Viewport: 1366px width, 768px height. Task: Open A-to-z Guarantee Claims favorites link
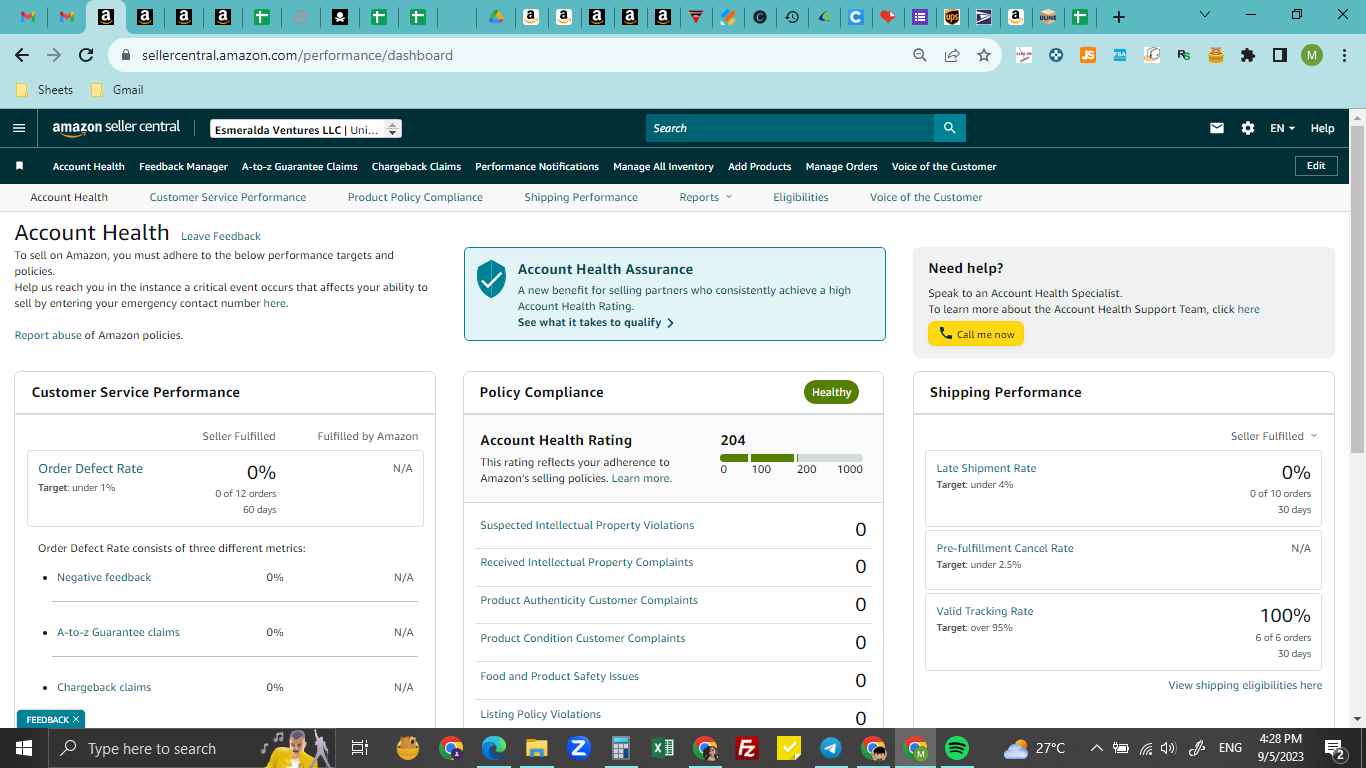(300, 166)
